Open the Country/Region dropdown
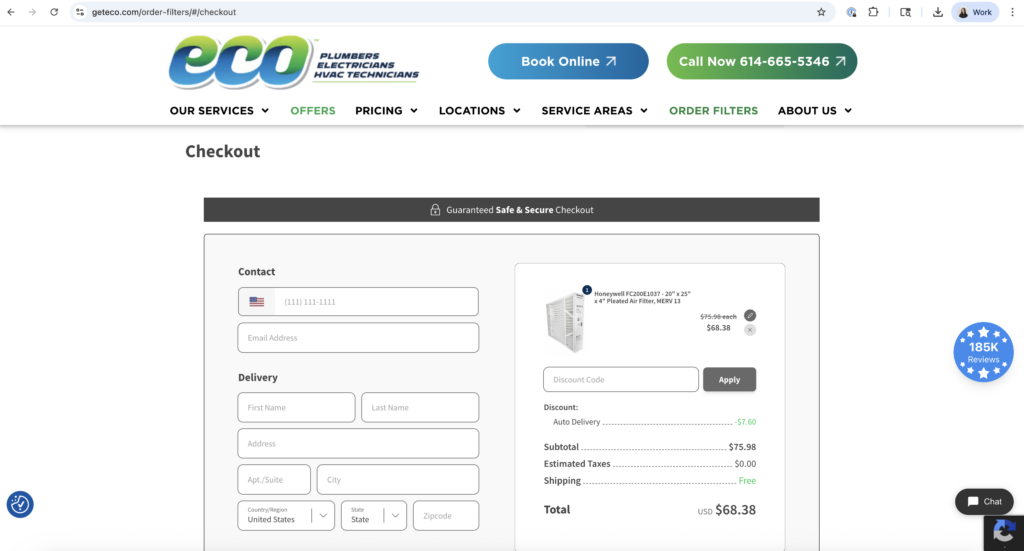 (x=286, y=516)
